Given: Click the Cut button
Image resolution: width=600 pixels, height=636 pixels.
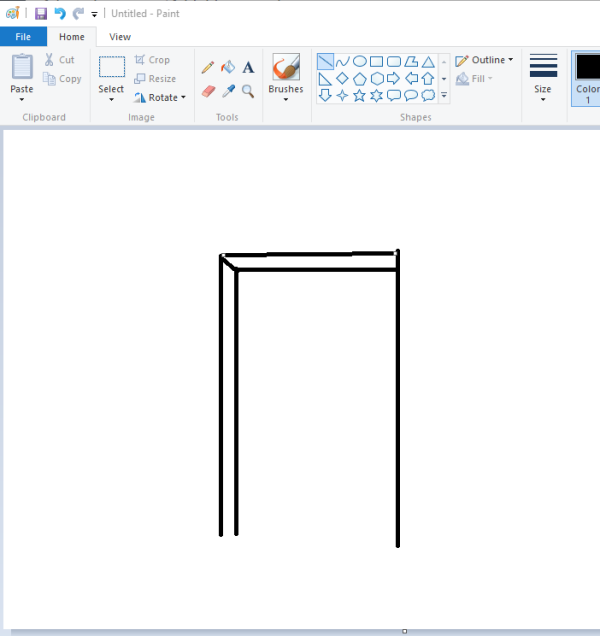Looking at the screenshot, I should coord(60,60).
